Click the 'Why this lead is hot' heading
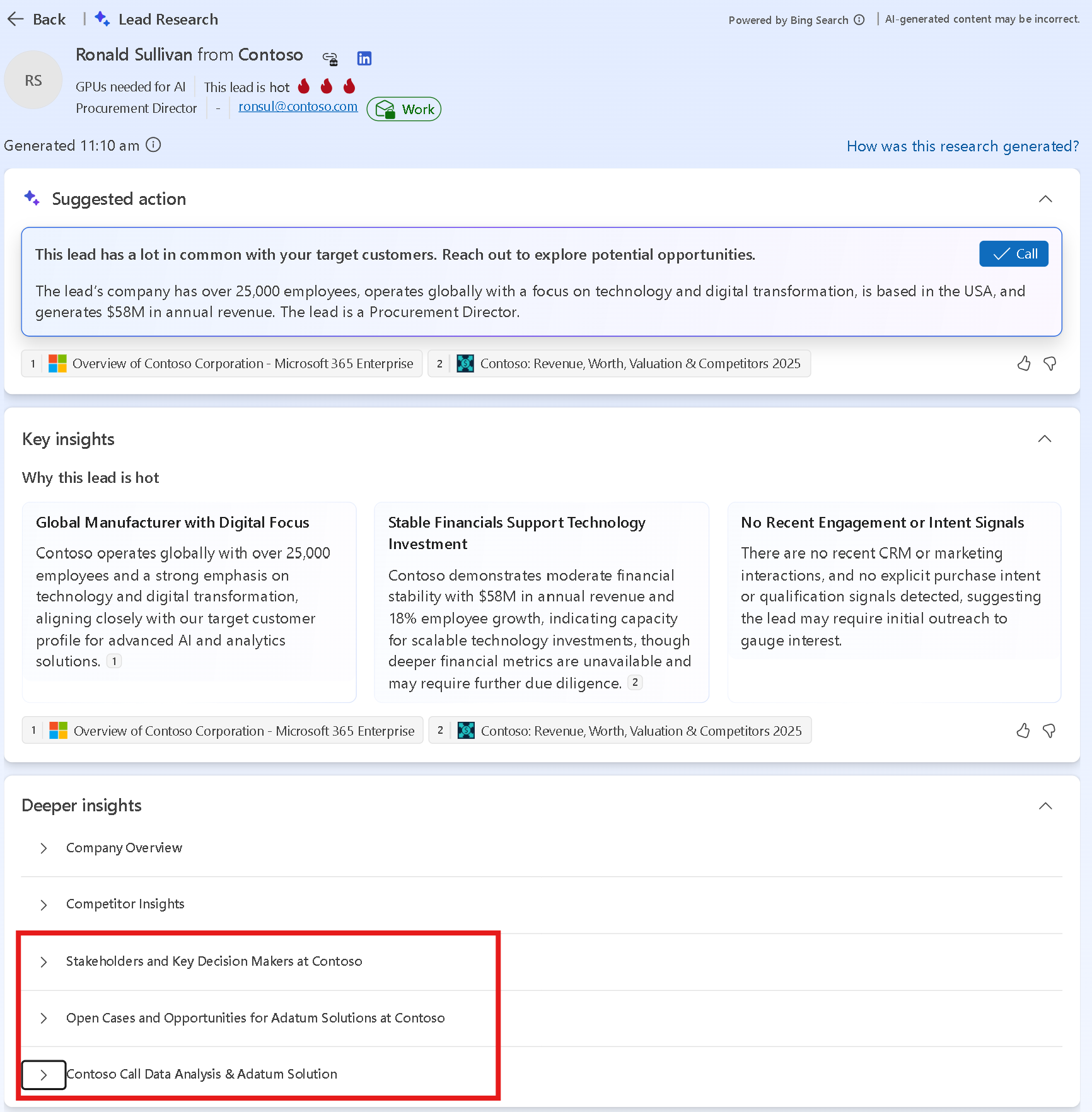Viewport: 1092px width, 1112px height. click(x=91, y=478)
